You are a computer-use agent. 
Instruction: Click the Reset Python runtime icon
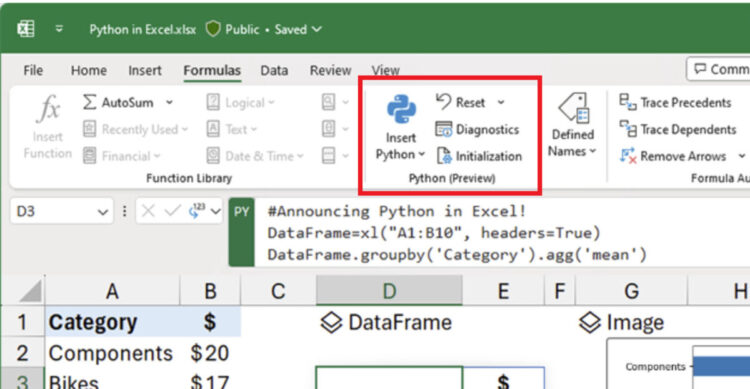tap(443, 102)
